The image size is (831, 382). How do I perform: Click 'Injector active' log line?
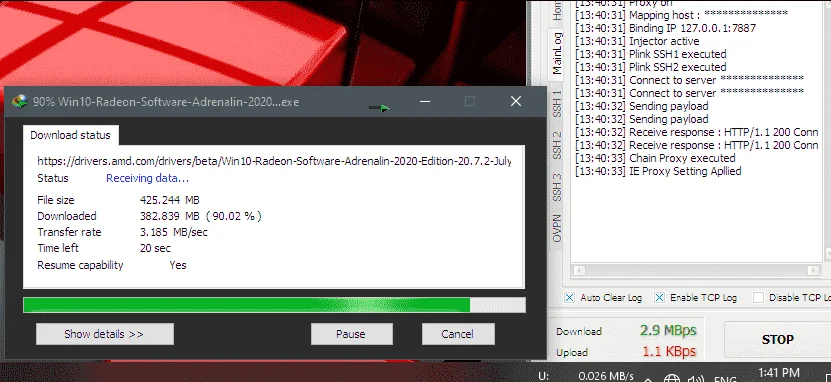pos(637,41)
